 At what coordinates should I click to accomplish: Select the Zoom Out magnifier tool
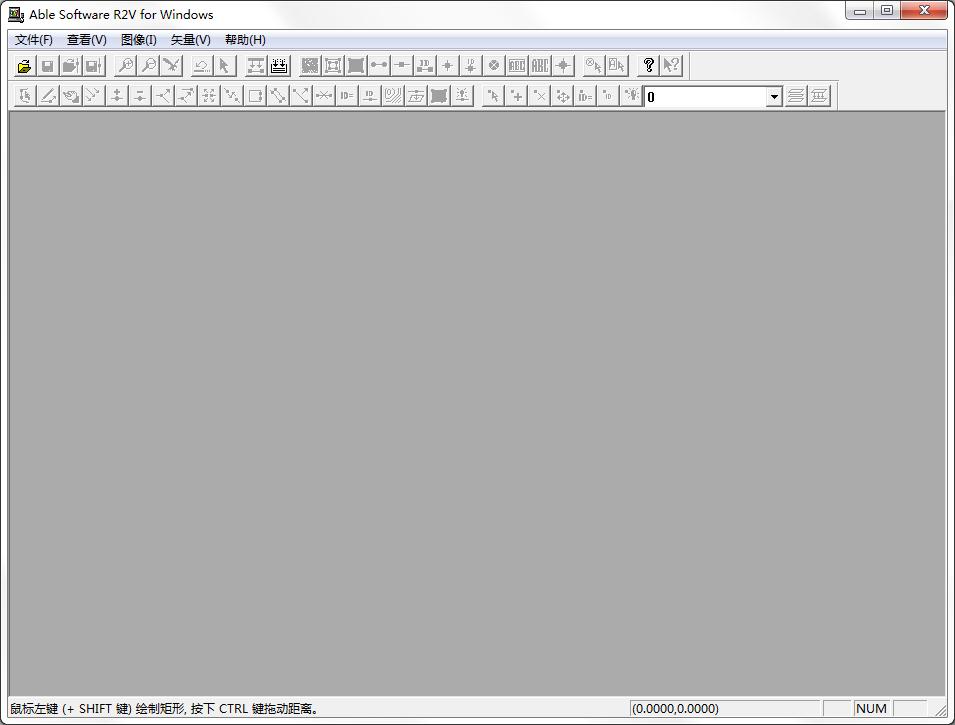[x=147, y=65]
